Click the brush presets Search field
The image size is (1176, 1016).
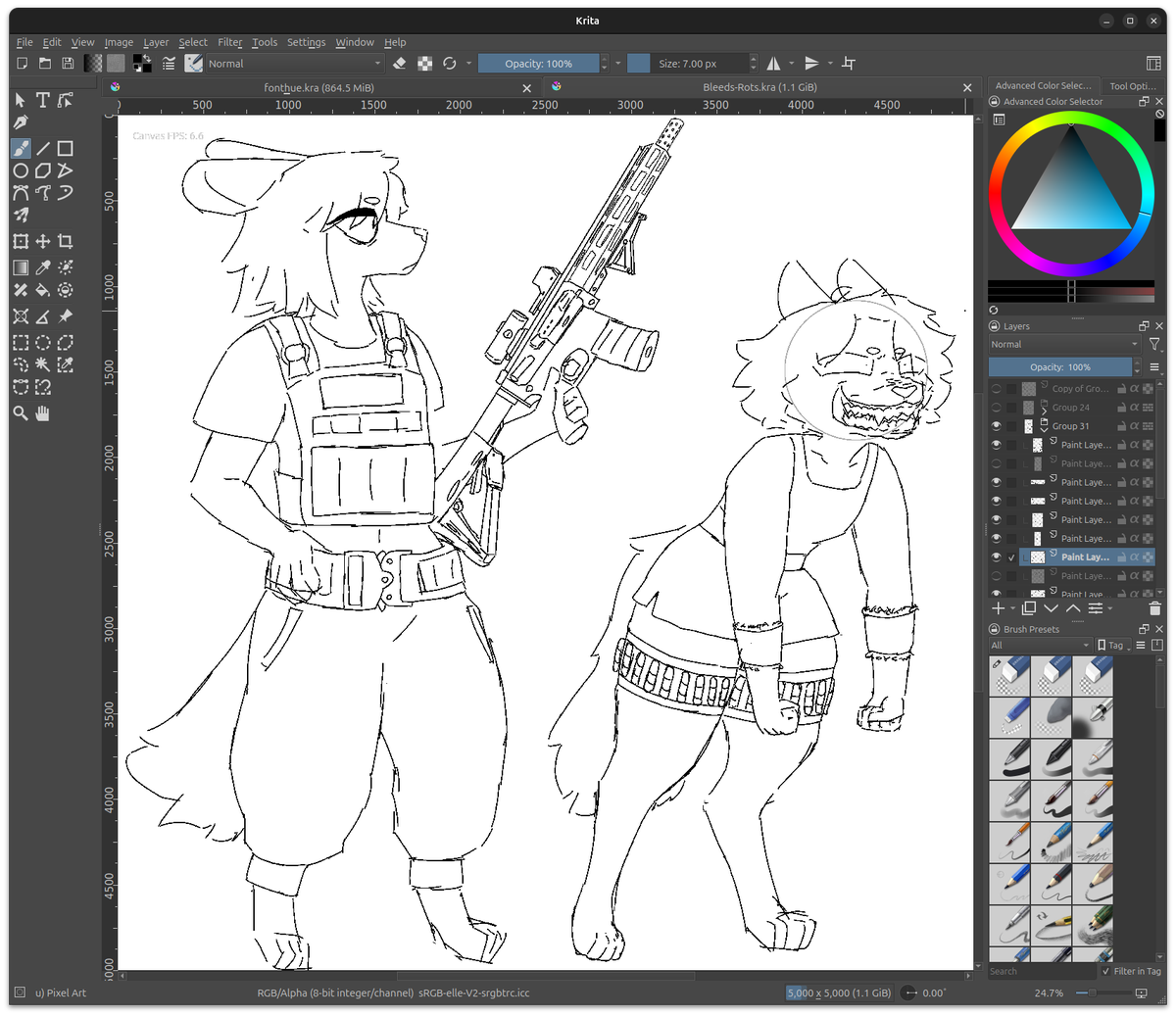coord(1042,971)
